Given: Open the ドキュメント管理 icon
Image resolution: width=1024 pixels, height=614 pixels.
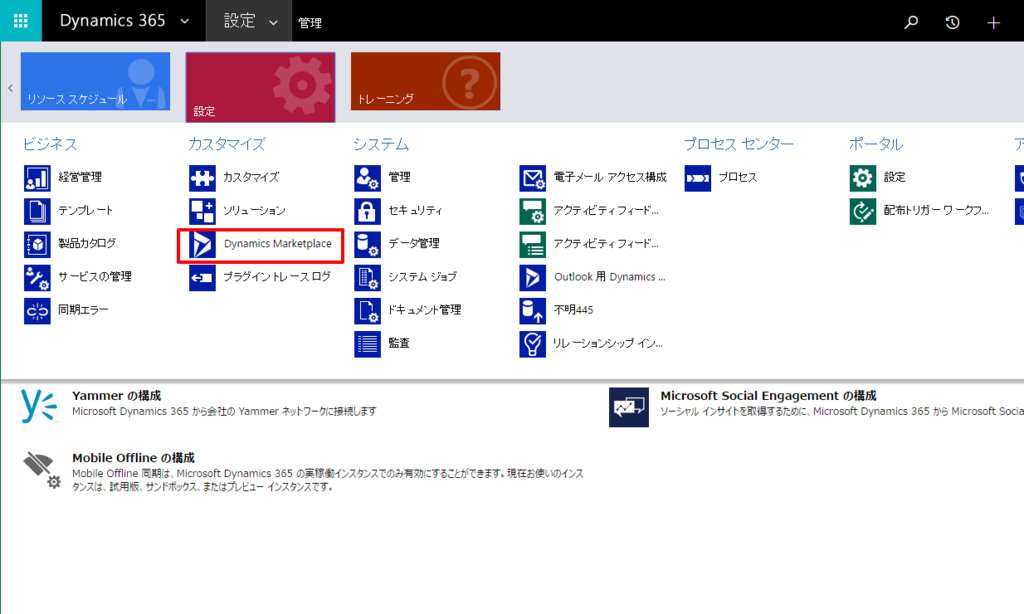Looking at the screenshot, I should [x=368, y=311].
